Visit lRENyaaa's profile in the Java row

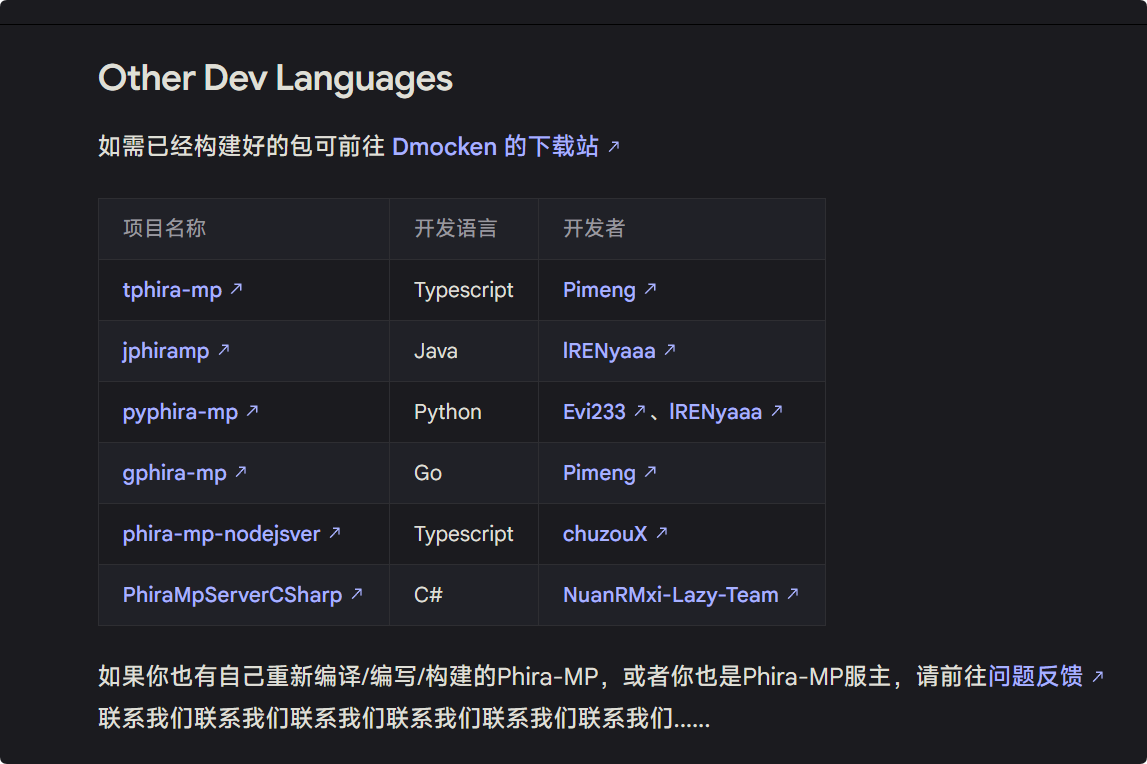pos(609,351)
